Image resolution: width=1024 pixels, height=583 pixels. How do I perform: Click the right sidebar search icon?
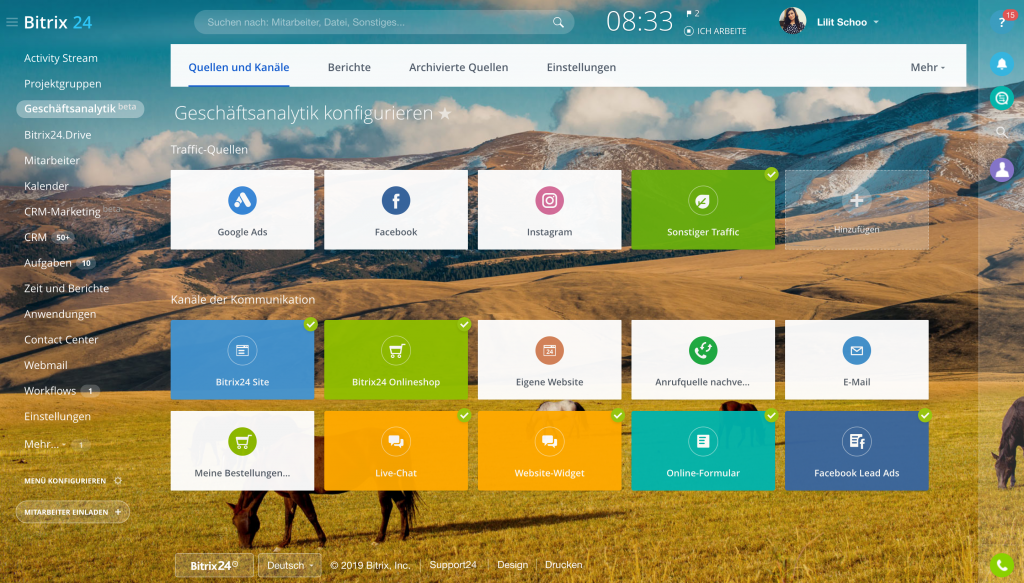[1001, 132]
